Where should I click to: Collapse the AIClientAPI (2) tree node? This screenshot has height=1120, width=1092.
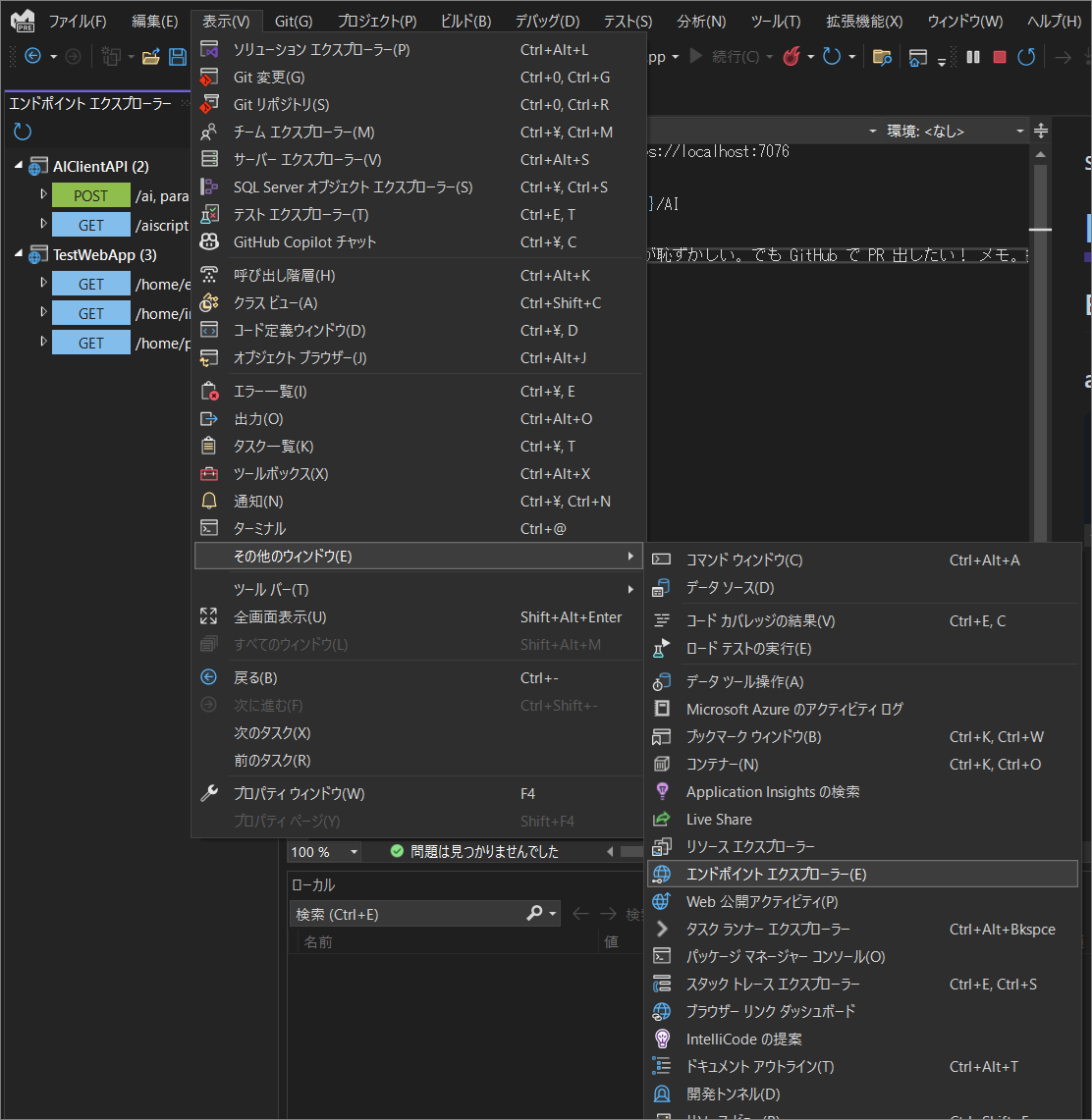tap(19, 165)
